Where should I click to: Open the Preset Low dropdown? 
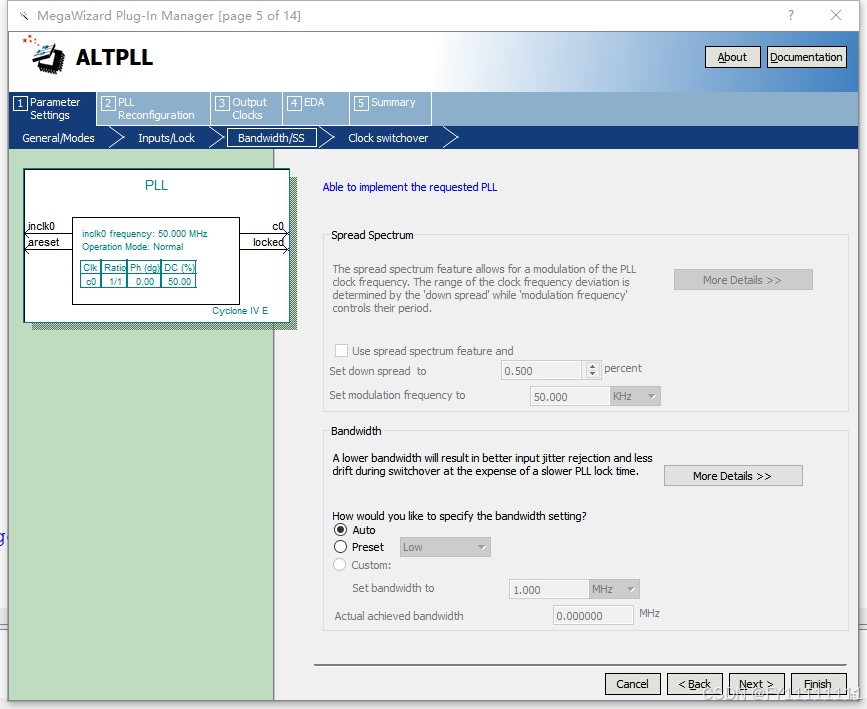(445, 547)
